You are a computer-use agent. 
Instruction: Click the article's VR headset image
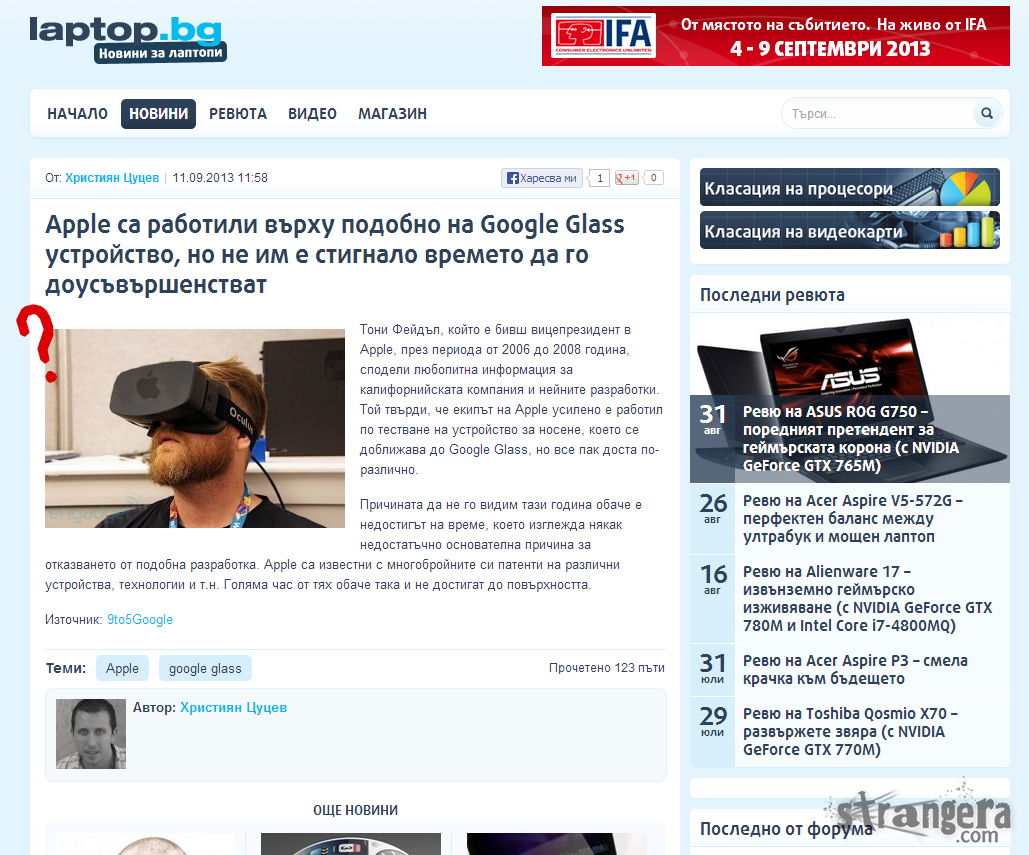tap(195, 428)
